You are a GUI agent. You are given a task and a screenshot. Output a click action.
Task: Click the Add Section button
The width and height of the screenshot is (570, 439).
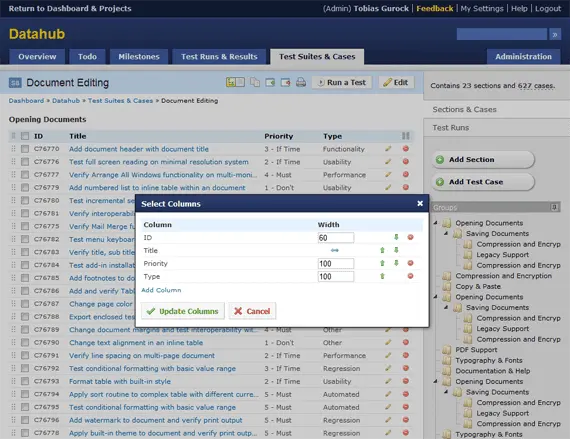(x=483, y=160)
